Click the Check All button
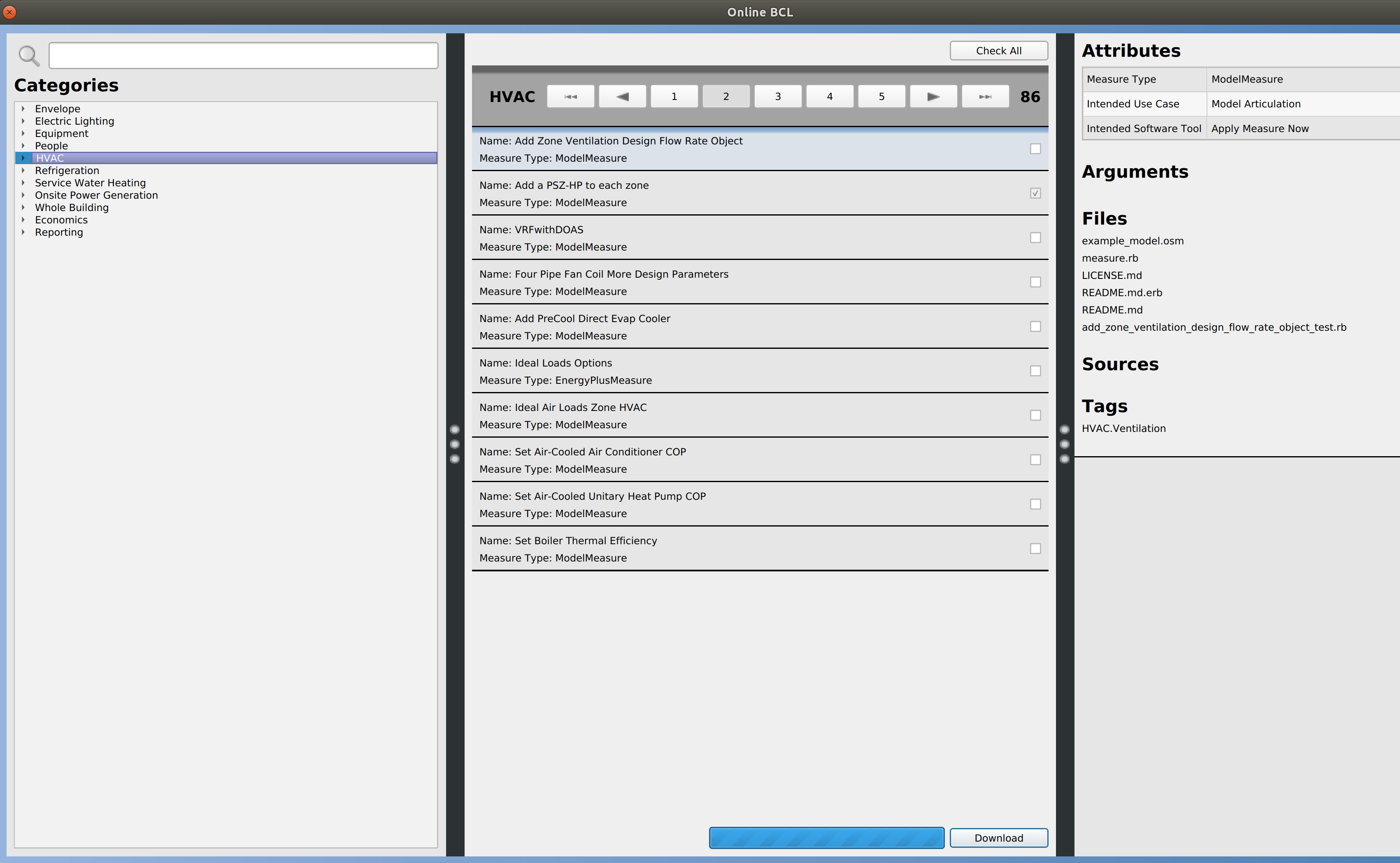 click(x=998, y=50)
